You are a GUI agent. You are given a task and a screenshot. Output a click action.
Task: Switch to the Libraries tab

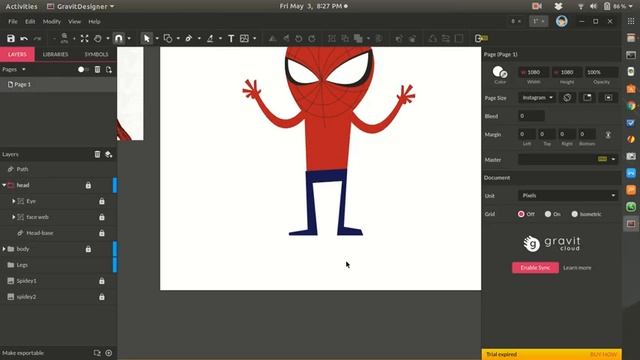pos(56,54)
